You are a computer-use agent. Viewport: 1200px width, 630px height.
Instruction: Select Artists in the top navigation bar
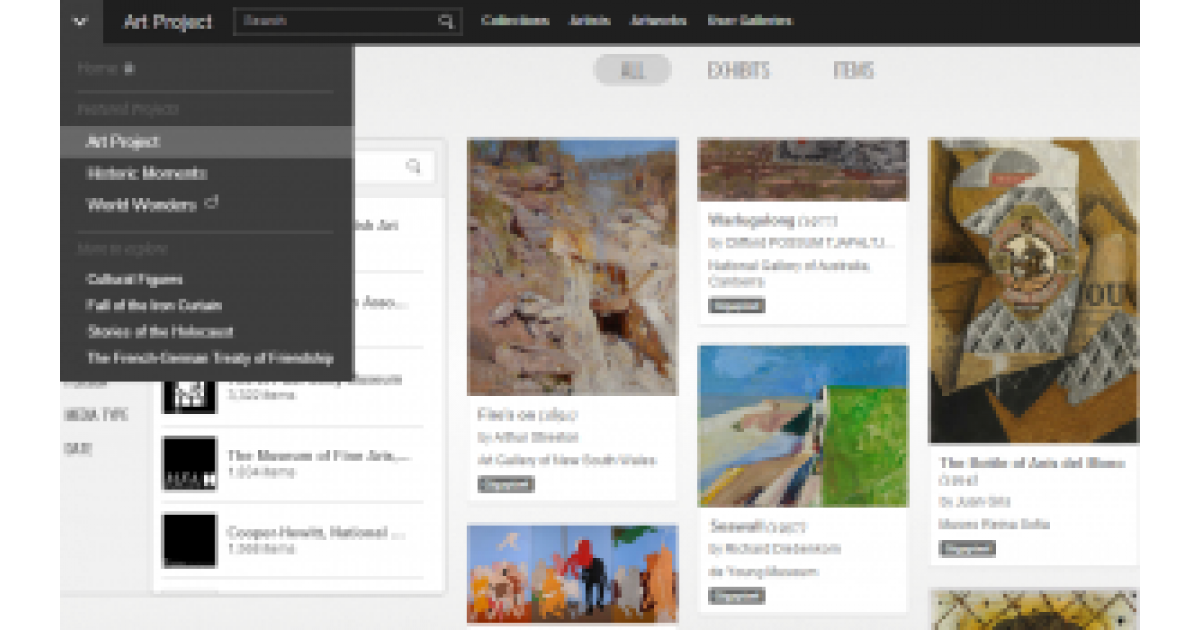[590, 20]
